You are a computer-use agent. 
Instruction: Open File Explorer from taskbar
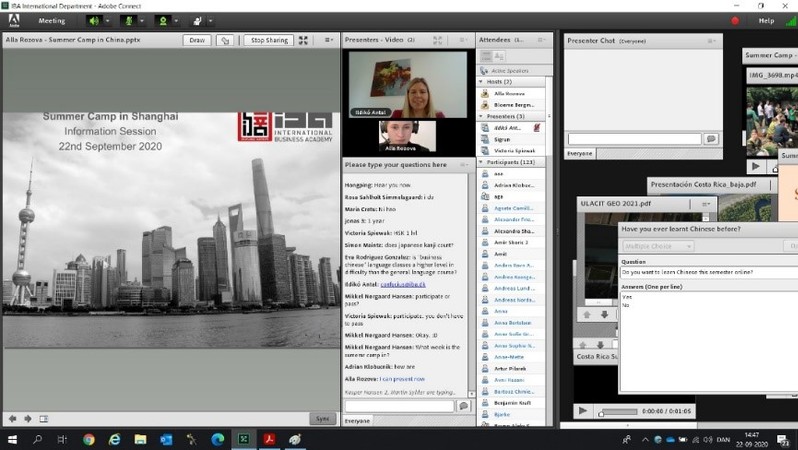coord(140,439)
